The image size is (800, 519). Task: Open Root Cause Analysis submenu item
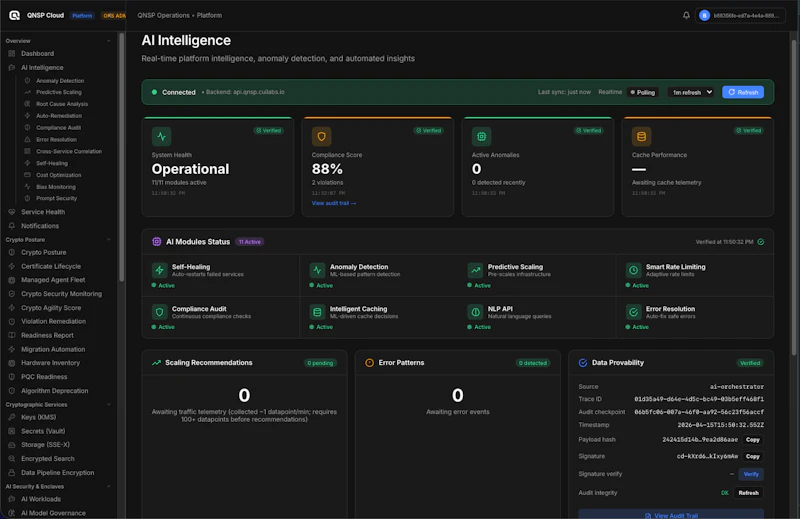(x=62, y=104)
